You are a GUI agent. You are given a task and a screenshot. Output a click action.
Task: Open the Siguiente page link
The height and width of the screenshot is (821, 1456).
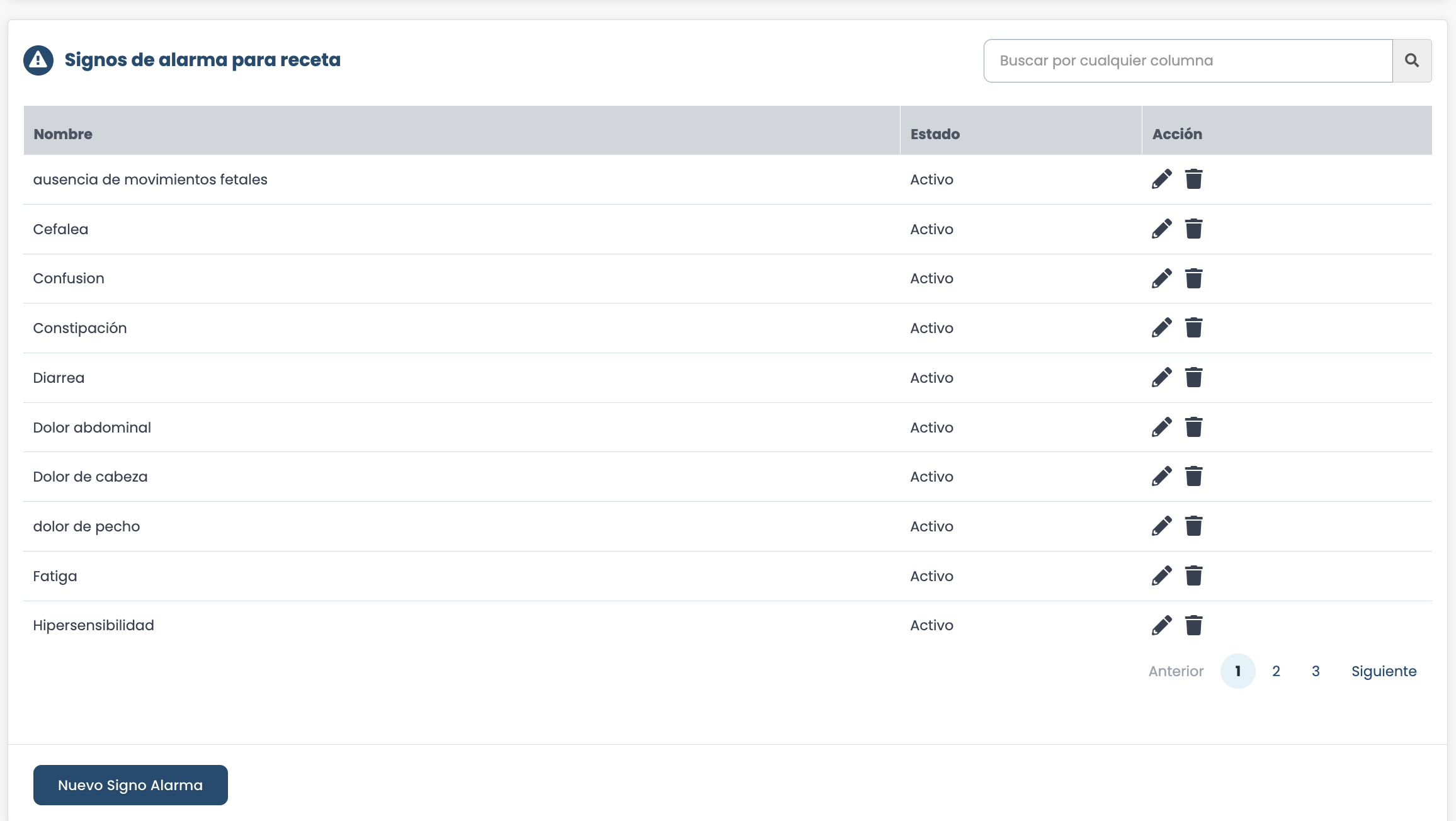point(1384,671)
